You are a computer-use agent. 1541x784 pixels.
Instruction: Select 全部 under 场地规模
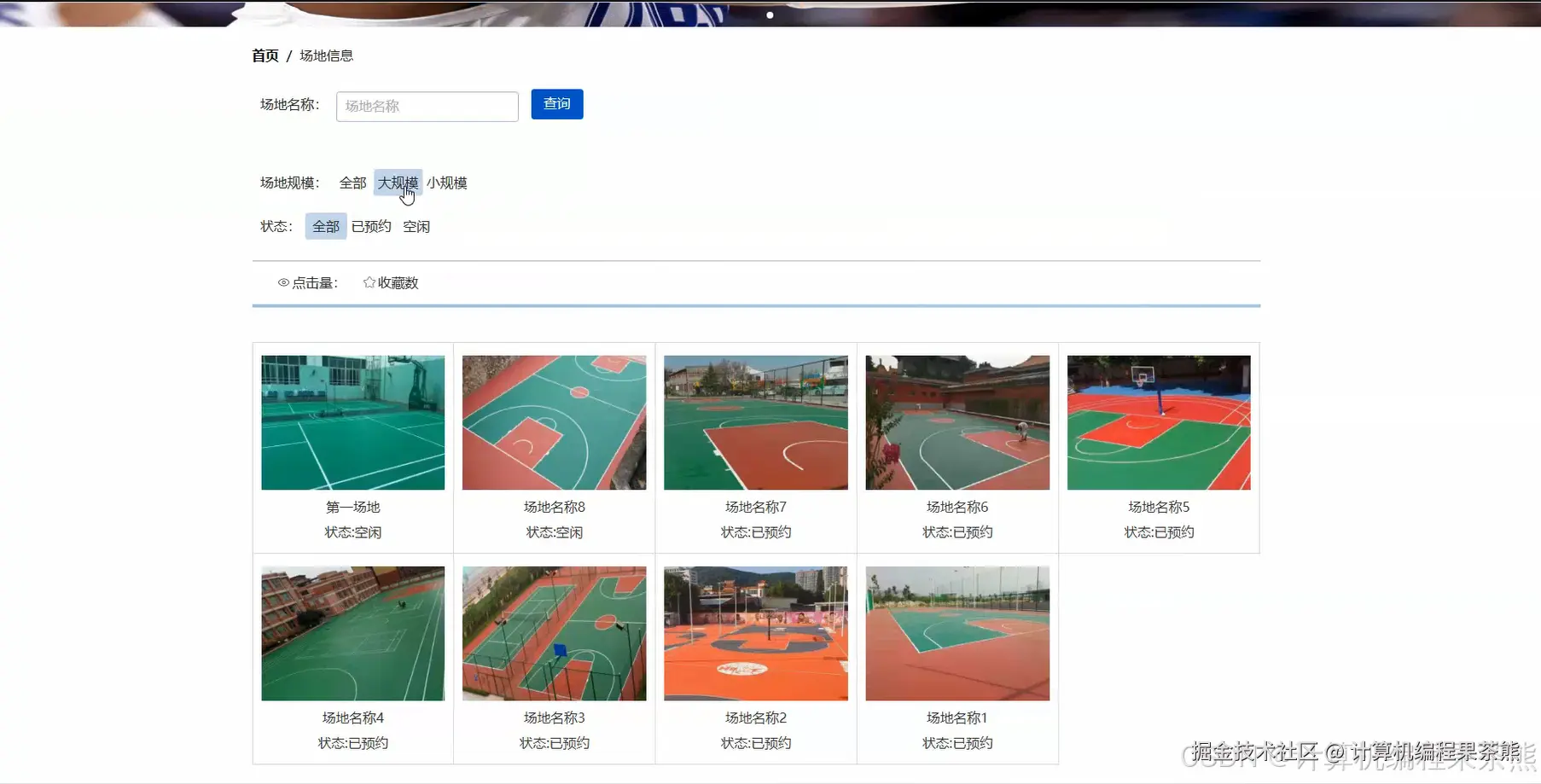[x=352, y=183]
